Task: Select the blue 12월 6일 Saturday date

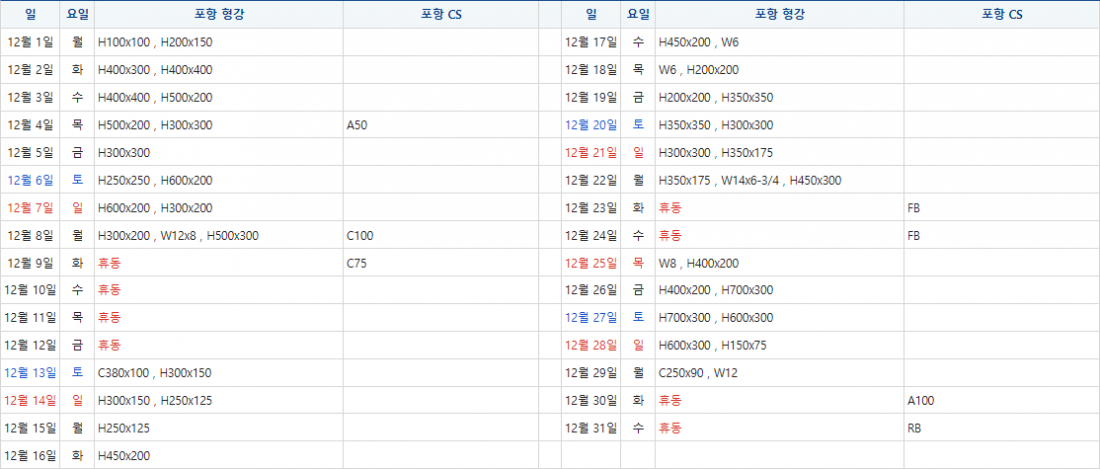Action: coord(31,180)
